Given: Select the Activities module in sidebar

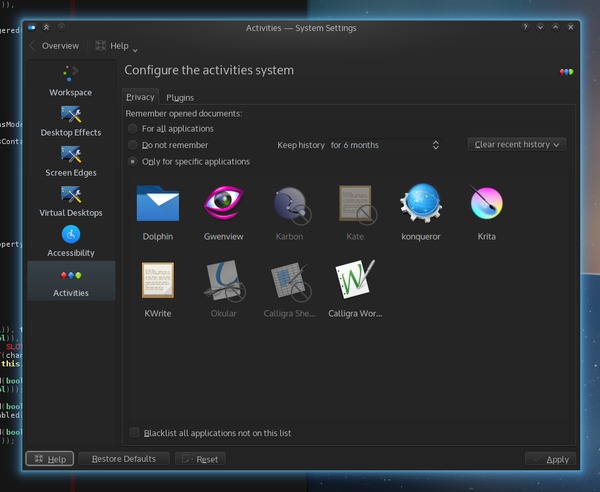Looking at the screenshot, I should pyautogui.click(x=71, y=281).
